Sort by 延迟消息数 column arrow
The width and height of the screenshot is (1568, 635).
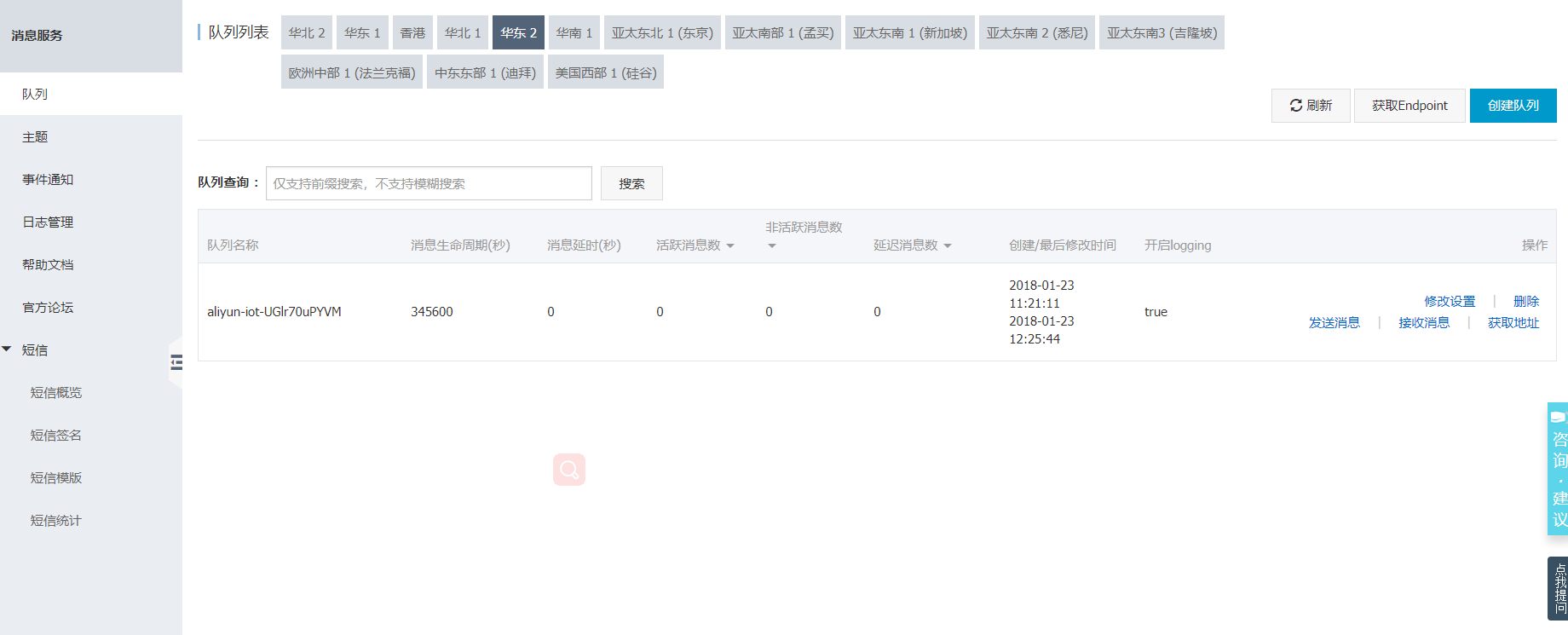click(x=948, y=245)
